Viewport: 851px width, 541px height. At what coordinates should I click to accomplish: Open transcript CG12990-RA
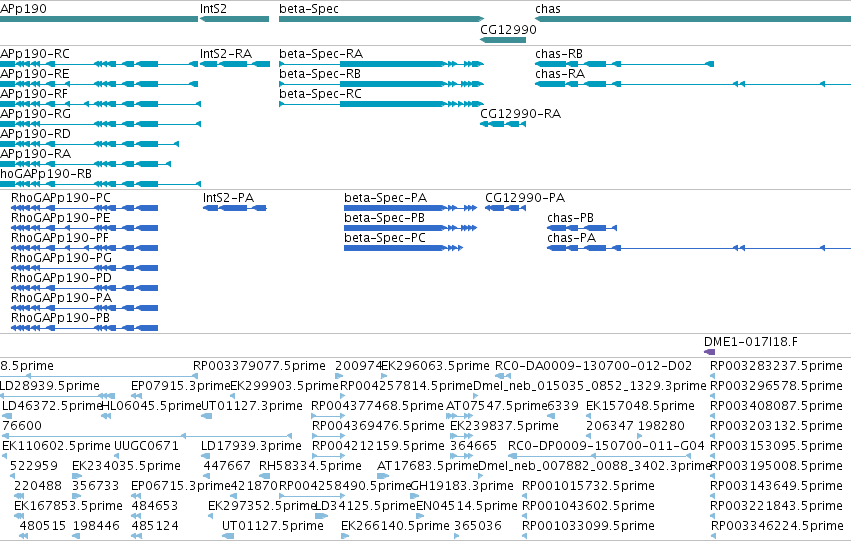click(503, 124)
